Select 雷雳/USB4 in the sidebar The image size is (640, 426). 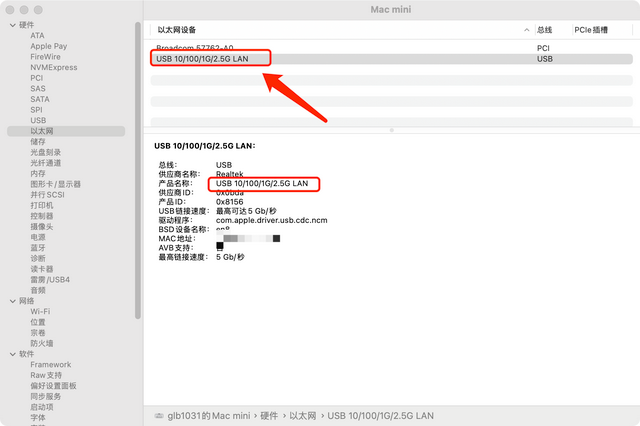[x=50, y=280]
